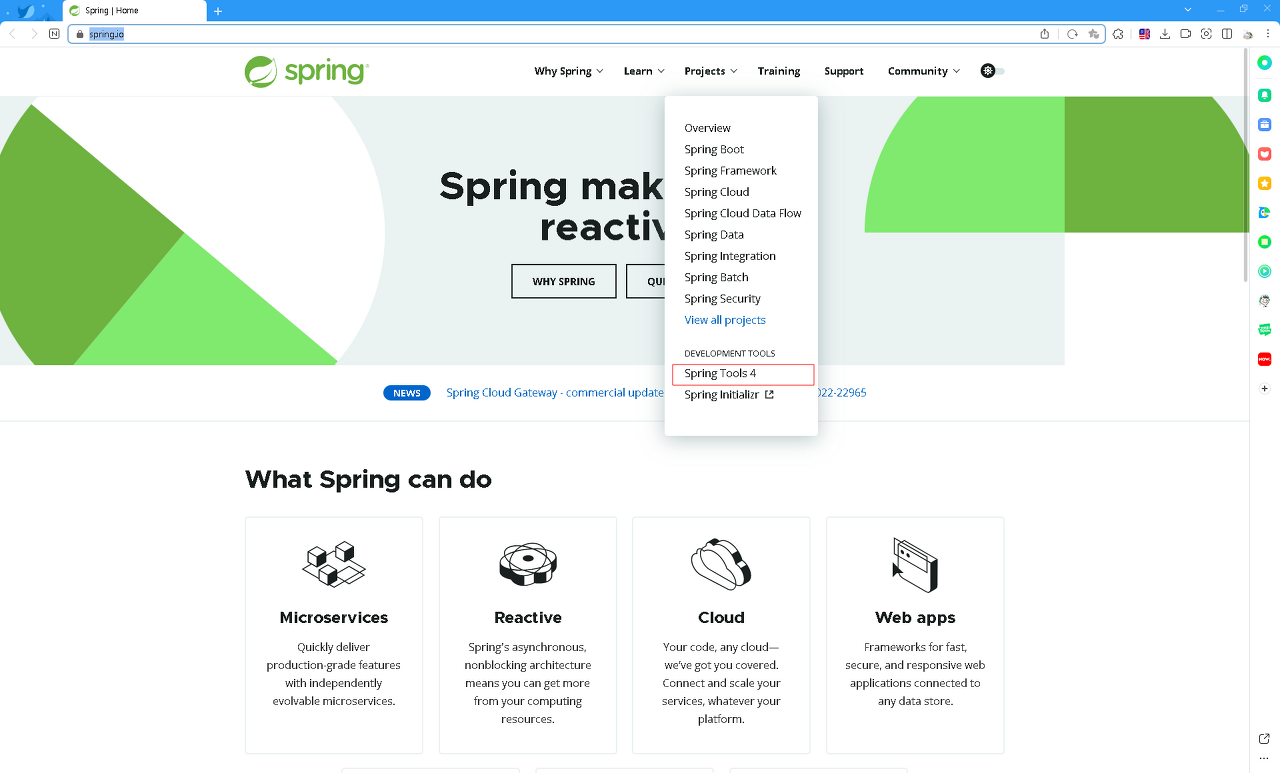This screenshot has height=773, width=1280.
Task: Click the Web apps card
Action: (915, 635)
